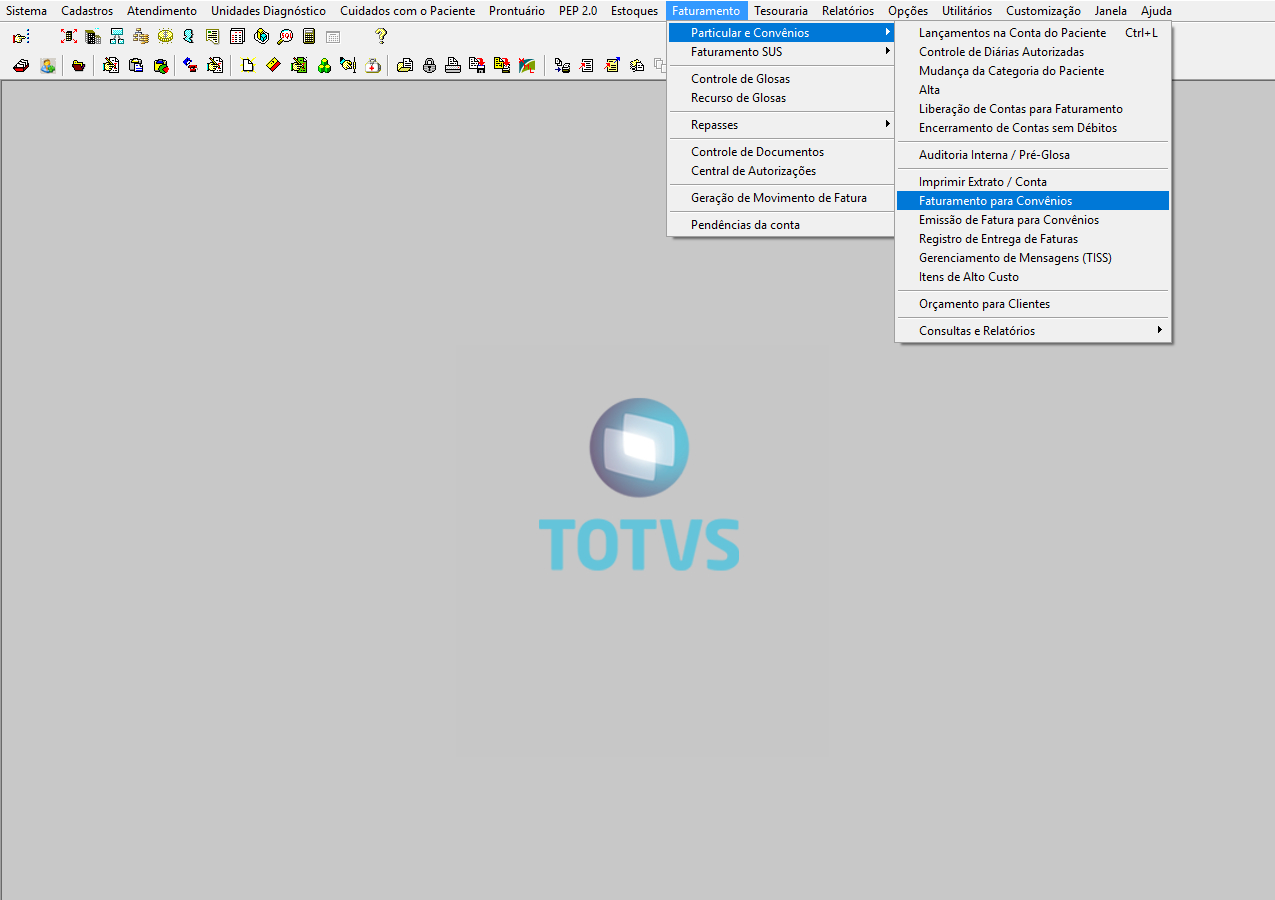The height and width of the screenshot is (900, 1275).
Task: Open the Tesouraria menu
Action: [x=781, y=11]
